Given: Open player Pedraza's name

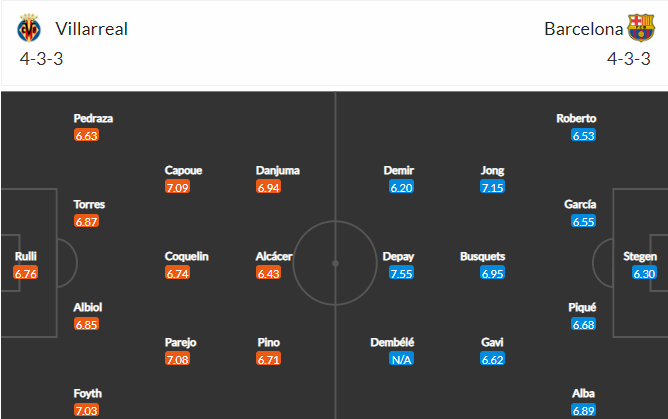Looking at the screenshot, I should pyautogui.click(x=93, y=118).
